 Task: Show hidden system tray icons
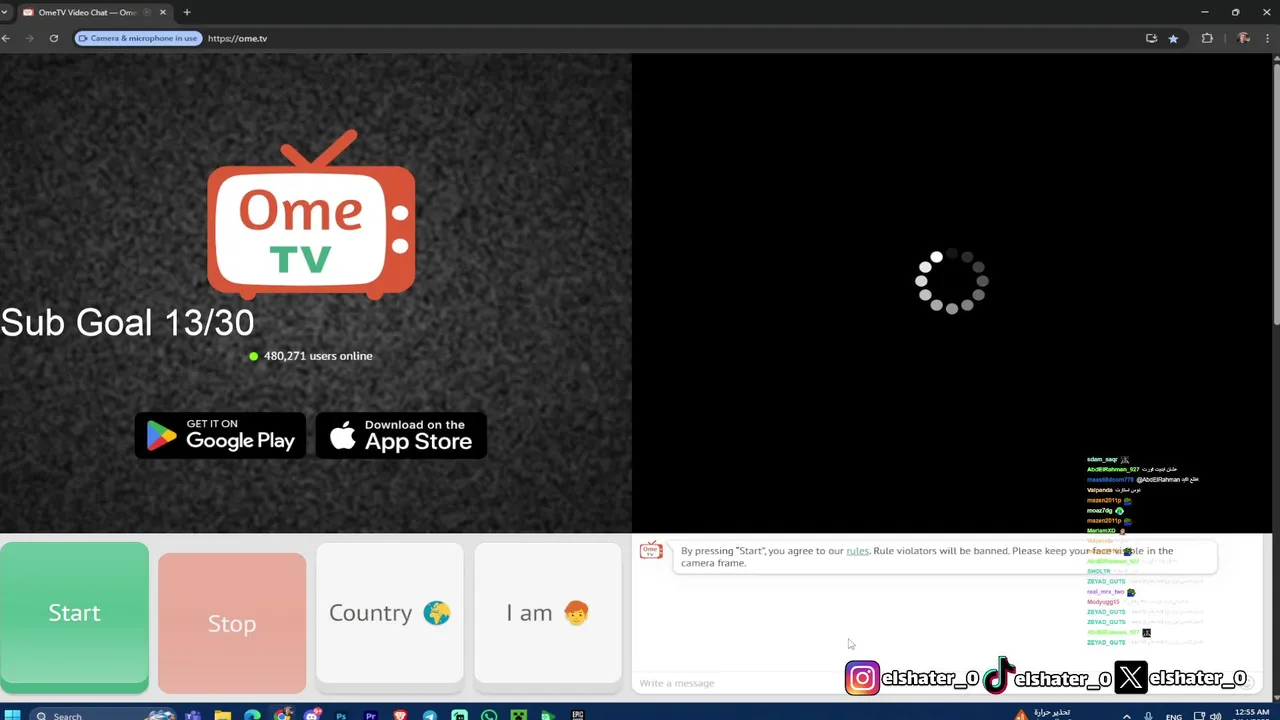1127,716
